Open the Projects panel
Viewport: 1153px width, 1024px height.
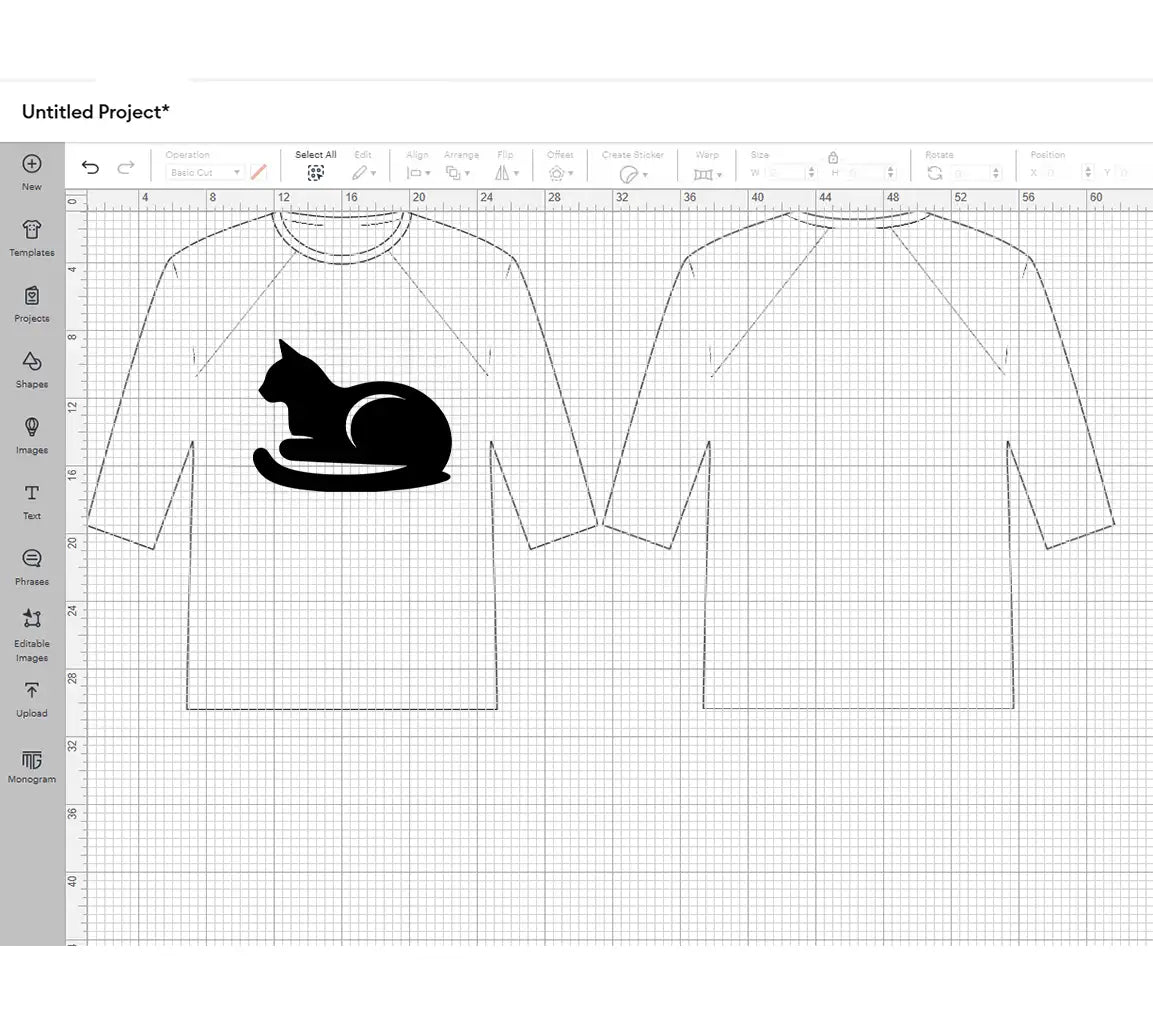[x=32, y=304]
